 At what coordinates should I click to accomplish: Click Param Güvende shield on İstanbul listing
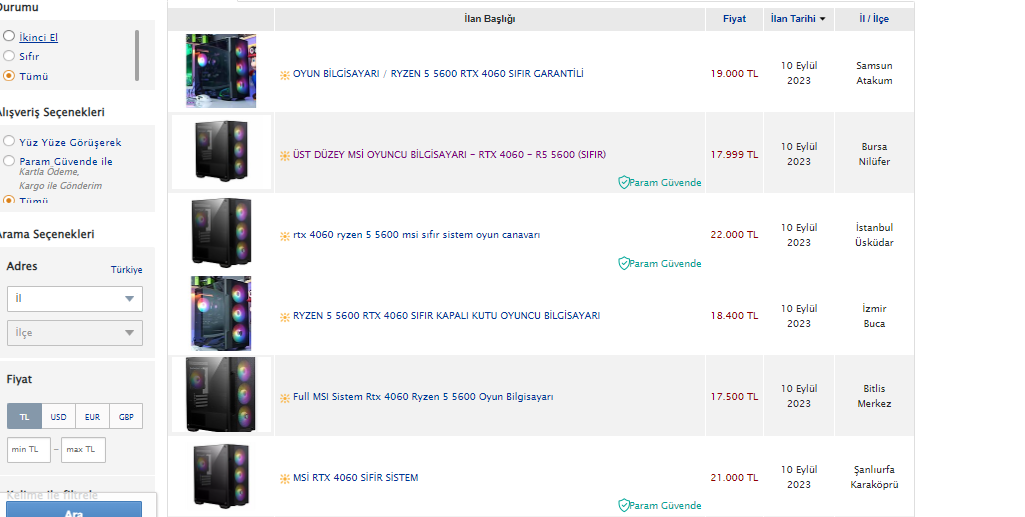[x=623, y=264]
